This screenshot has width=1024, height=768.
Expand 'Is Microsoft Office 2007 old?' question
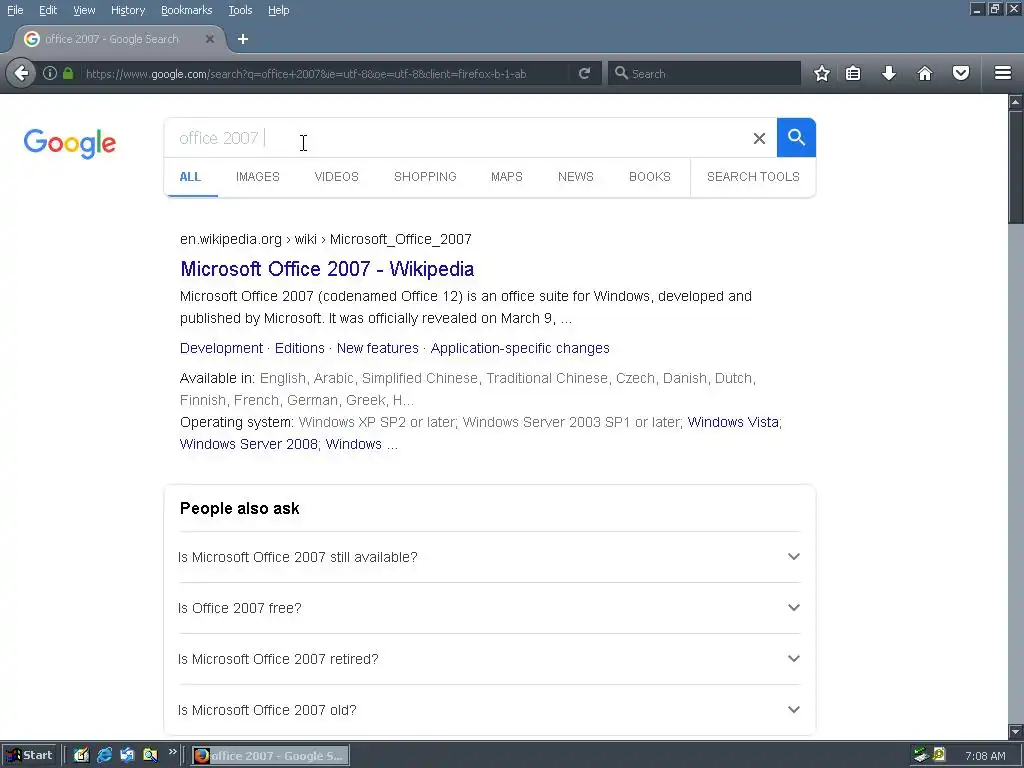coord(489,710)
